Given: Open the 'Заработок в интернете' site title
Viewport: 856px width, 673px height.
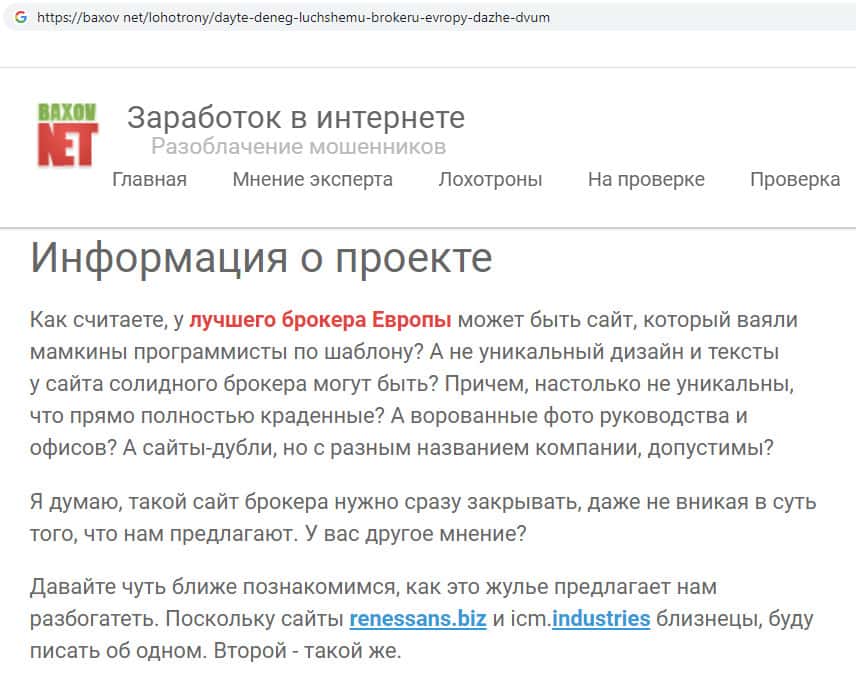Looking at the screenshot, I should 295,118.
